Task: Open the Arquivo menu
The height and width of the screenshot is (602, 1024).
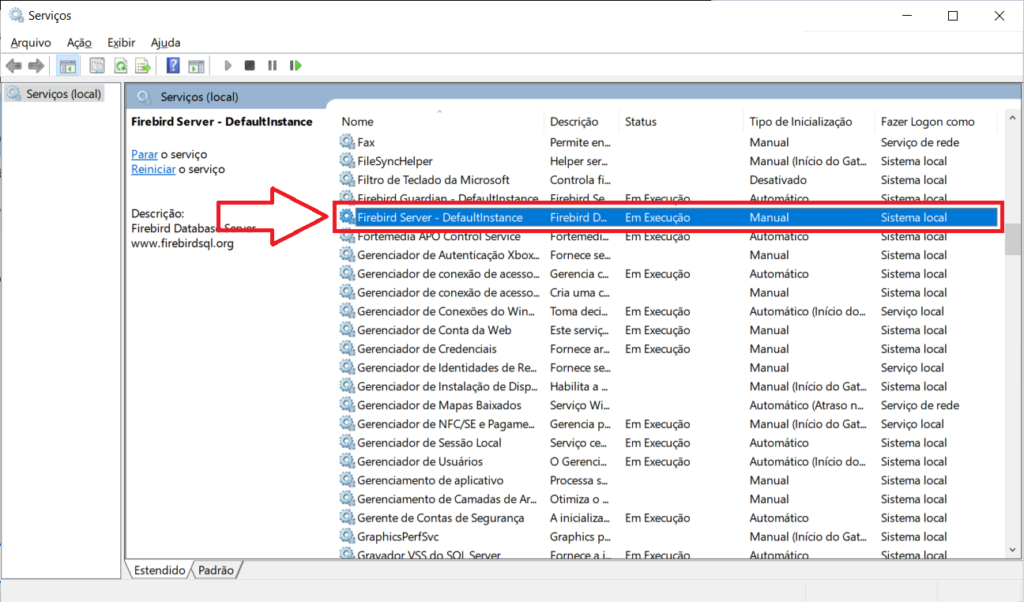Action: click(x=32, y=42)
